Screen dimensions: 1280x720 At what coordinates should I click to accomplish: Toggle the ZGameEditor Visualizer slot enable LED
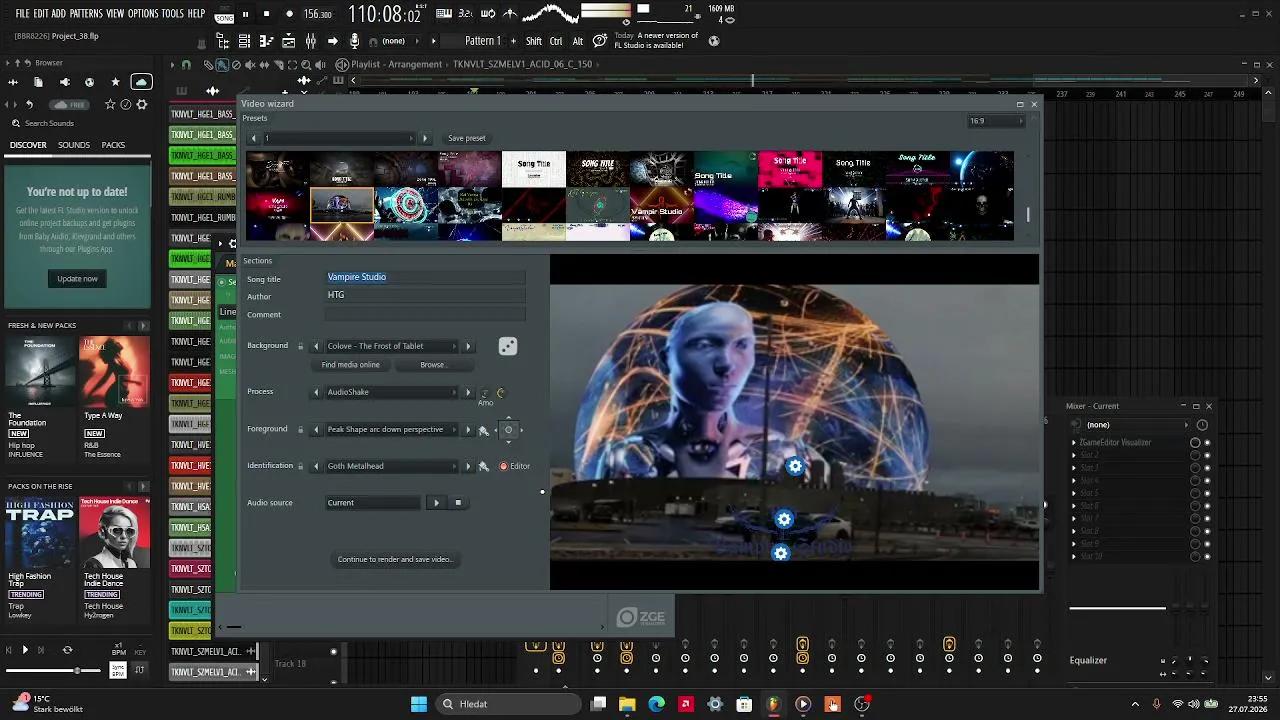pos(1207,442)
